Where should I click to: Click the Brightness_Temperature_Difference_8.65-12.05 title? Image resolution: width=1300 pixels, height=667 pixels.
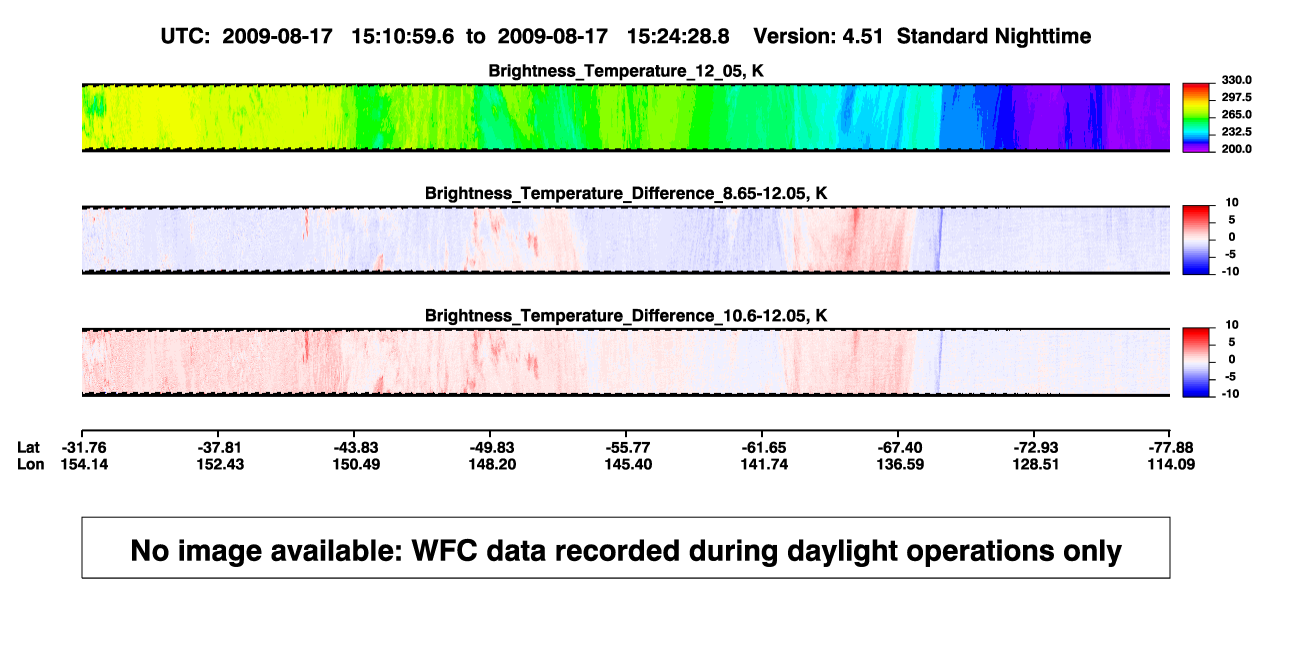[625, 193]
